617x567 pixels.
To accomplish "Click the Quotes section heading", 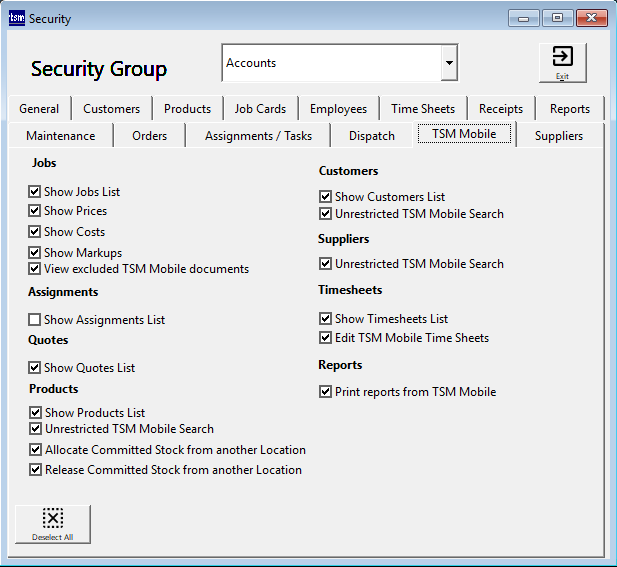I will point(48,340).
